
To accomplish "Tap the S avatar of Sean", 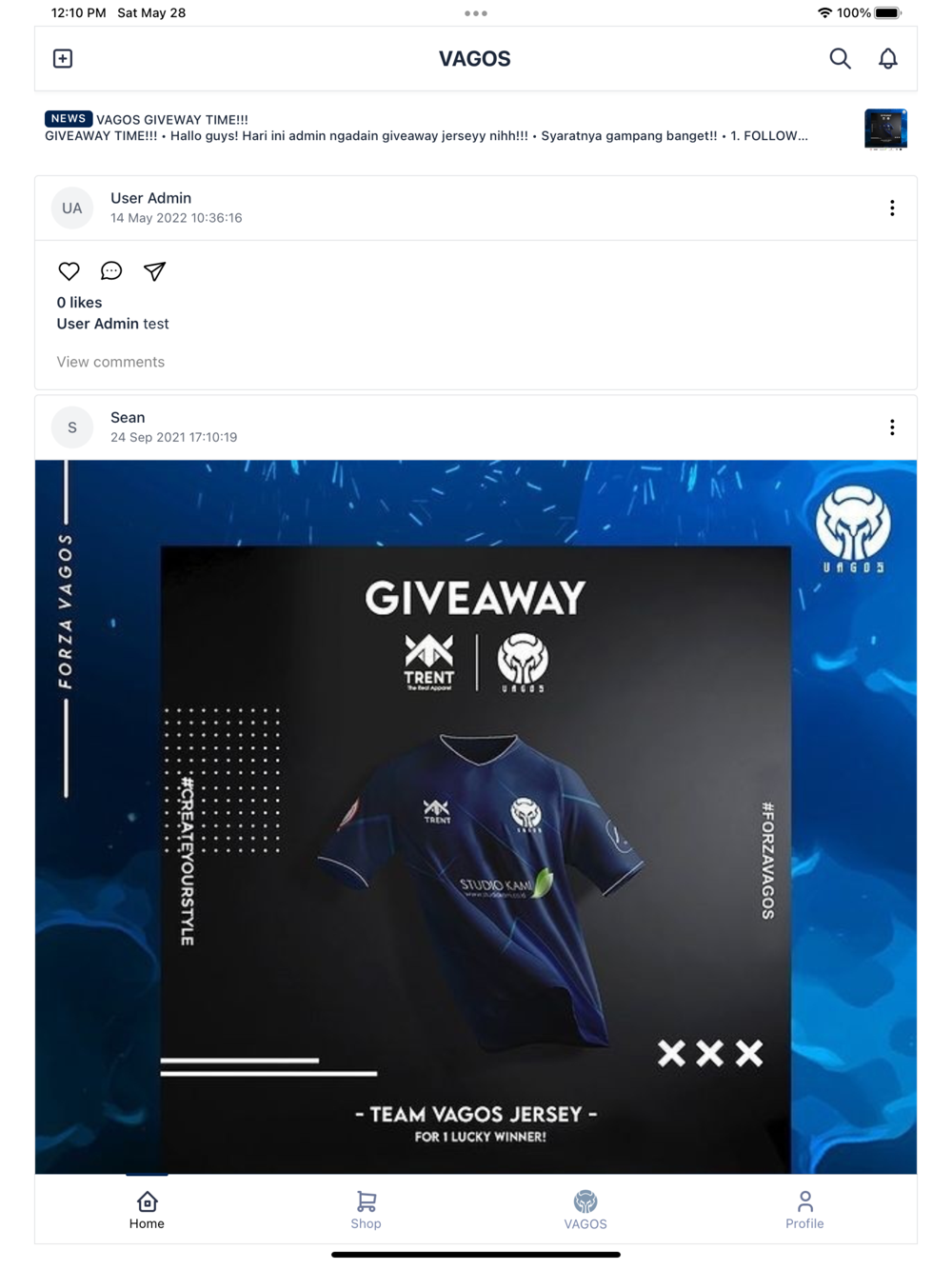I will point(72,427).
